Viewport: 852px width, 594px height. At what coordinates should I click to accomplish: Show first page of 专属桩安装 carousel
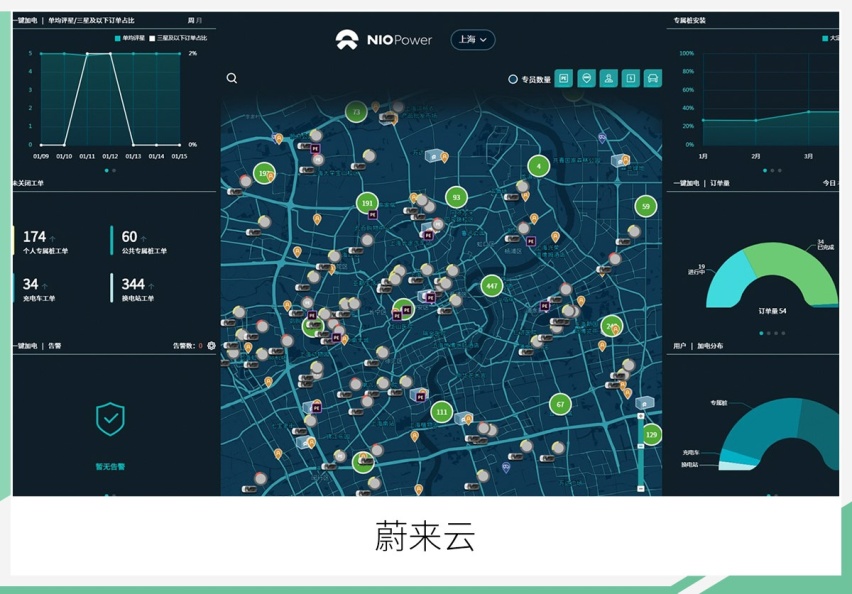point(765,171)
